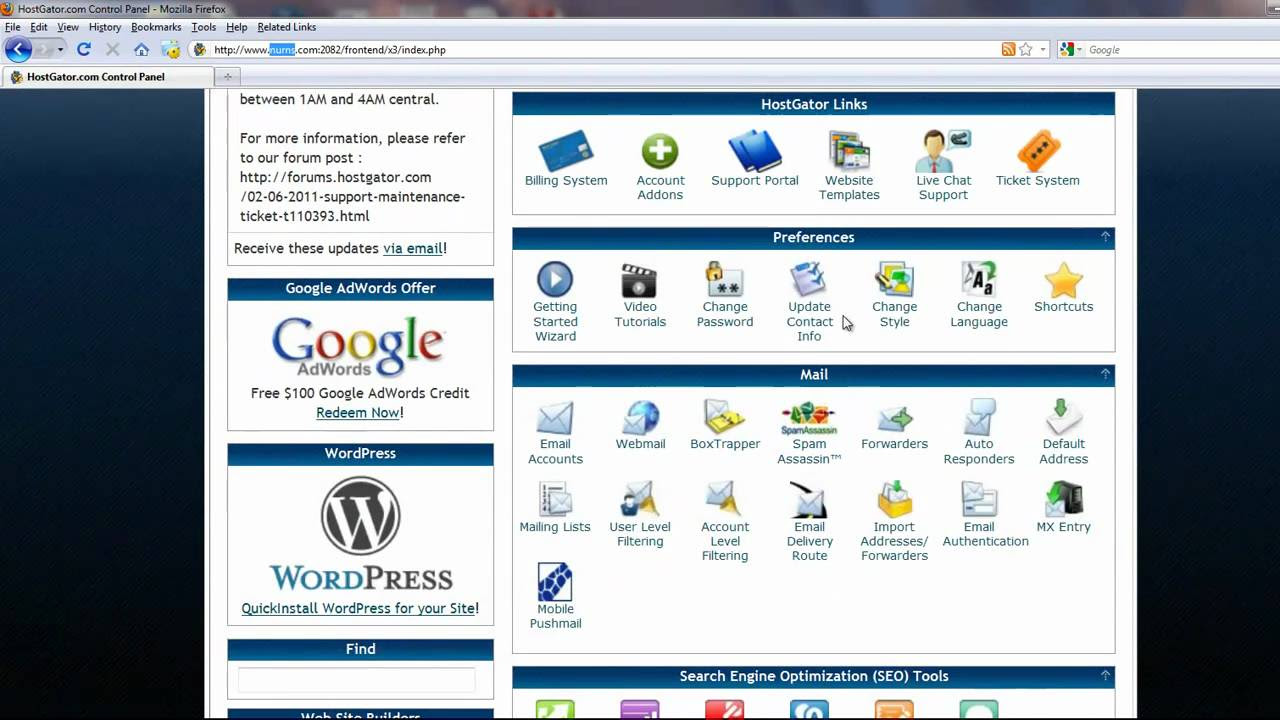Open Spam Assassin
This screenshot has height=720, width=1280.
coord(809,432)
